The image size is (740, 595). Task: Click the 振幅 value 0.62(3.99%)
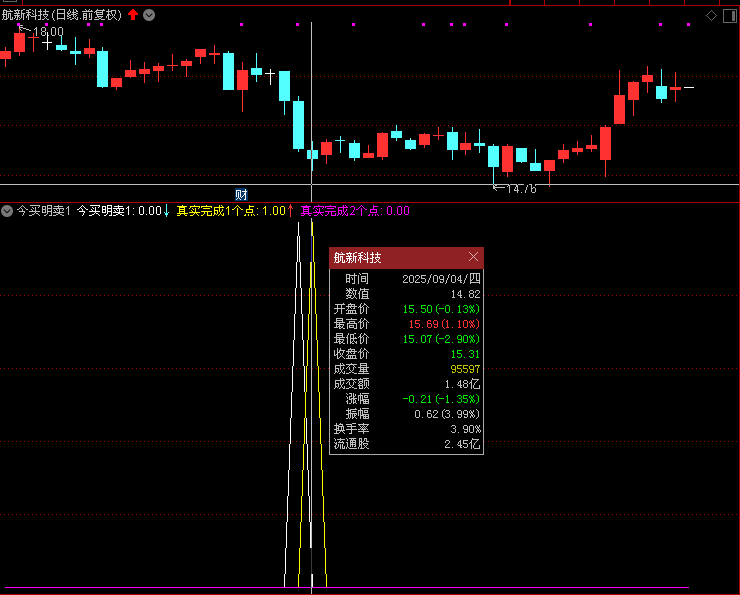[x=447, y=414]
